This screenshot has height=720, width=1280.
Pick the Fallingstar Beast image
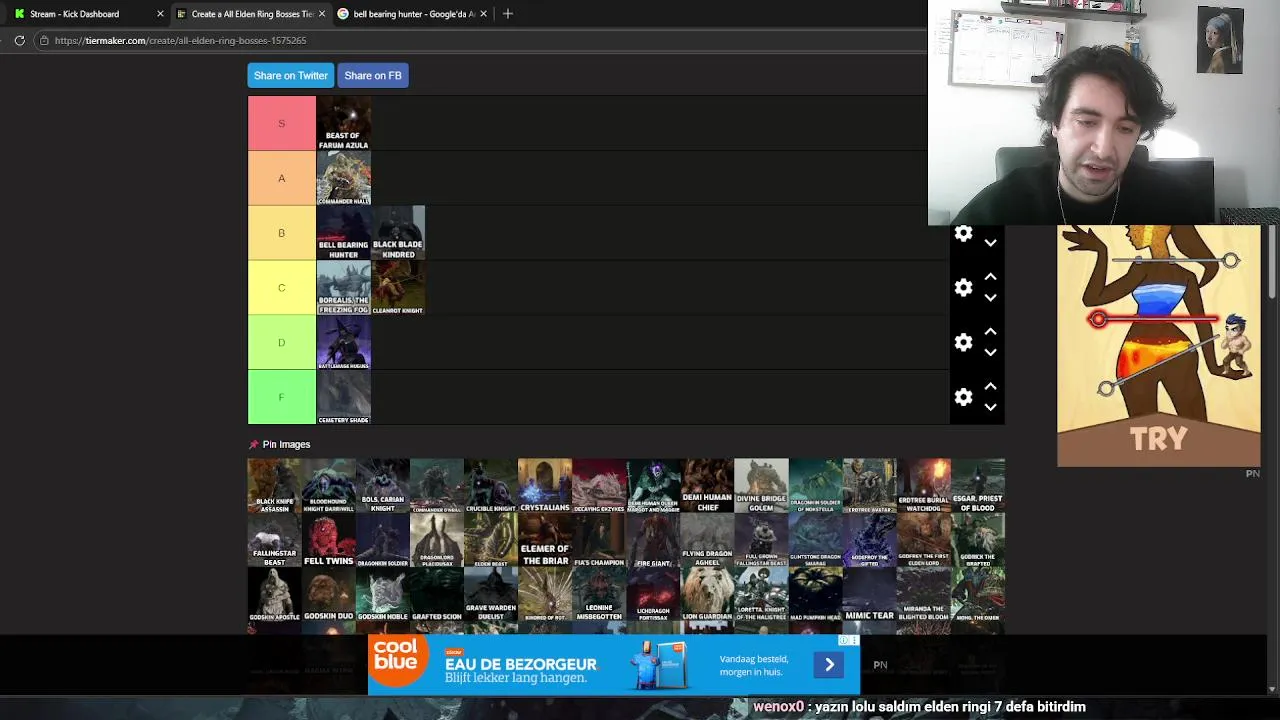click(x=275, y=540)
